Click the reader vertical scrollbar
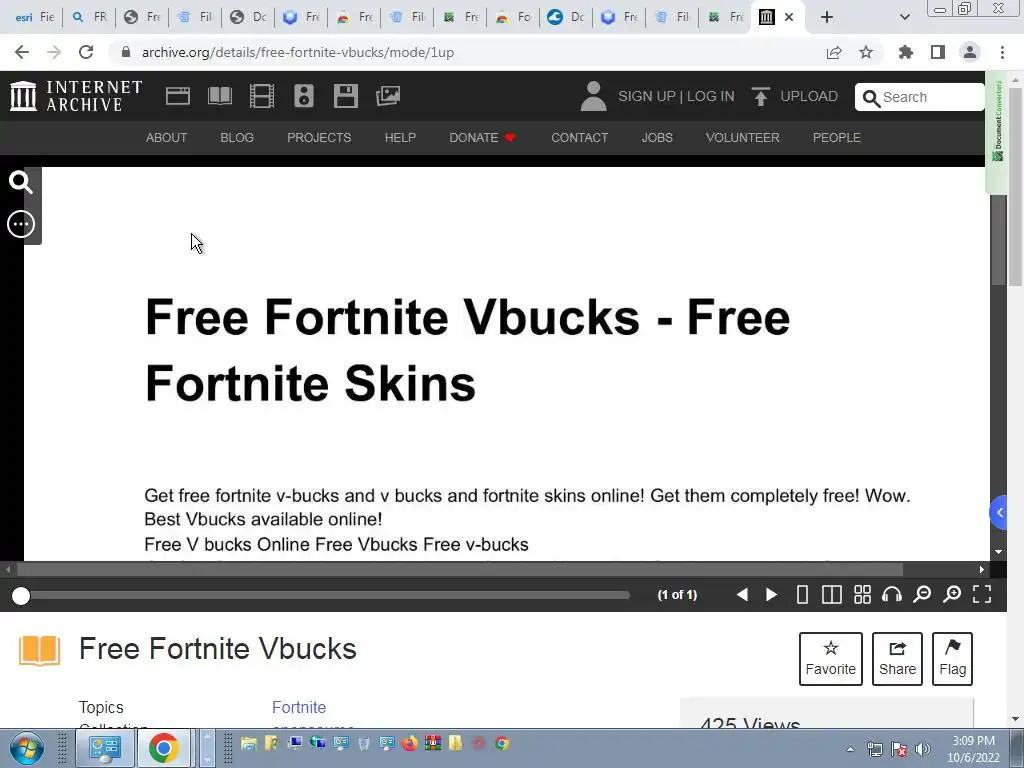 (999, 239)
